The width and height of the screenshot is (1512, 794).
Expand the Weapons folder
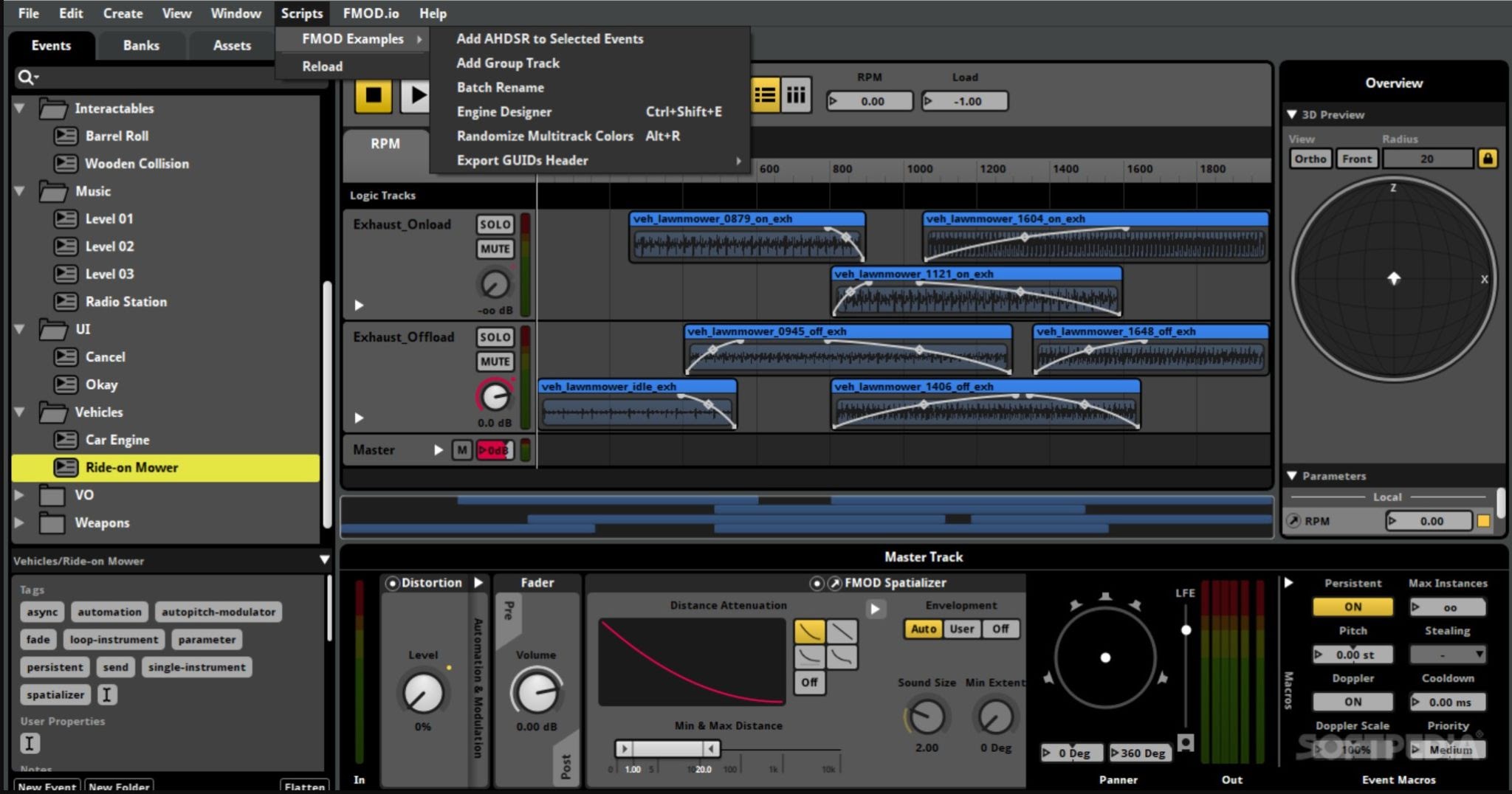click(x=20, y=522)
